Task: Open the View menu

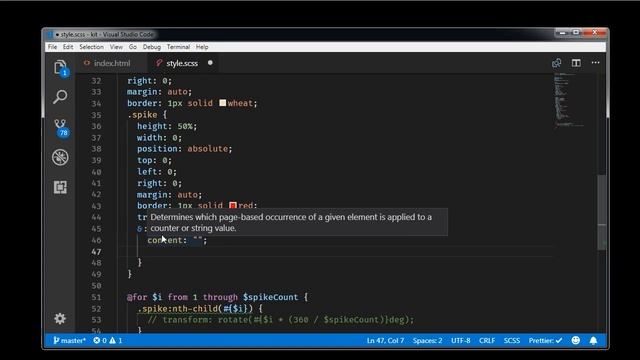Action: point(116,47)
